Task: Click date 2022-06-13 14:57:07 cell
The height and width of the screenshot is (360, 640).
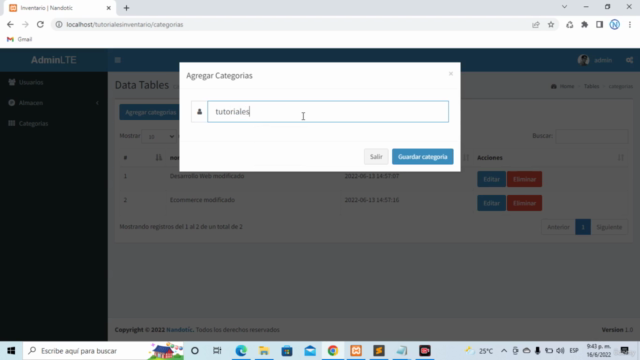Action: [372, 176]
